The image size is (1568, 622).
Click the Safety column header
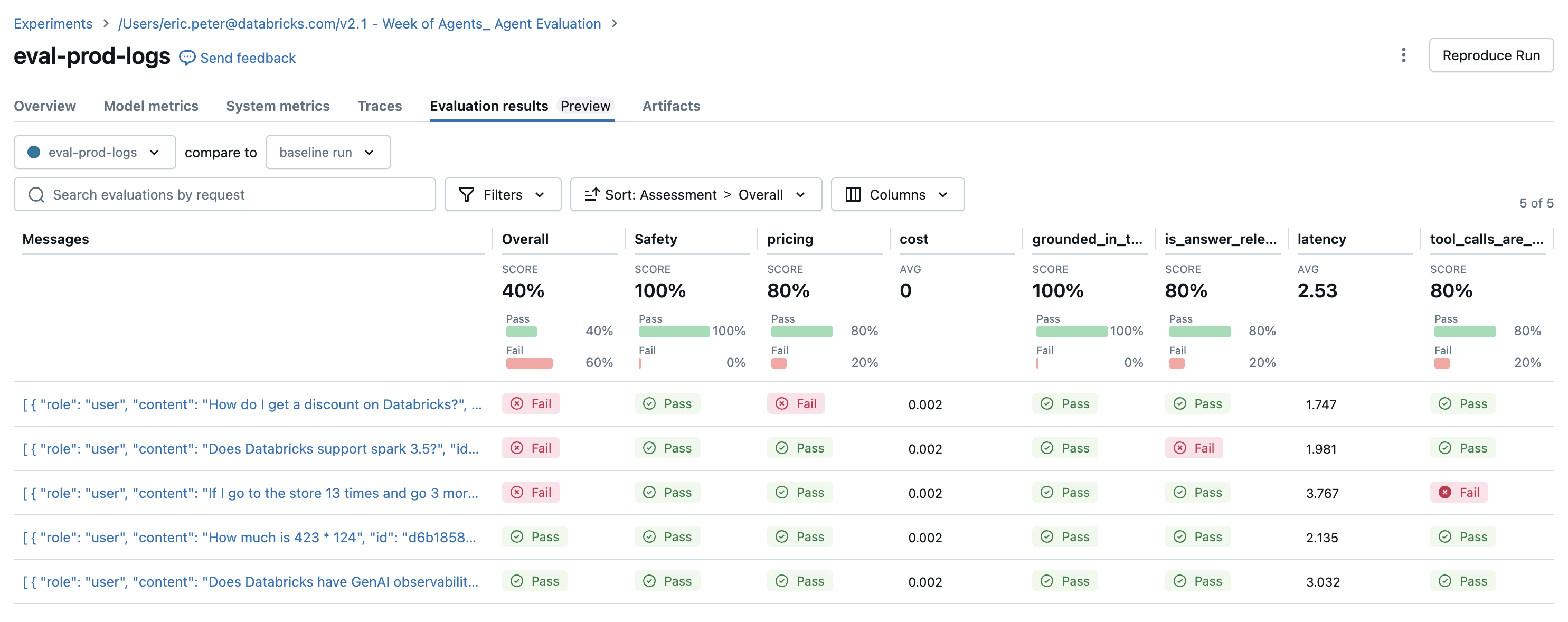[656, 239]
